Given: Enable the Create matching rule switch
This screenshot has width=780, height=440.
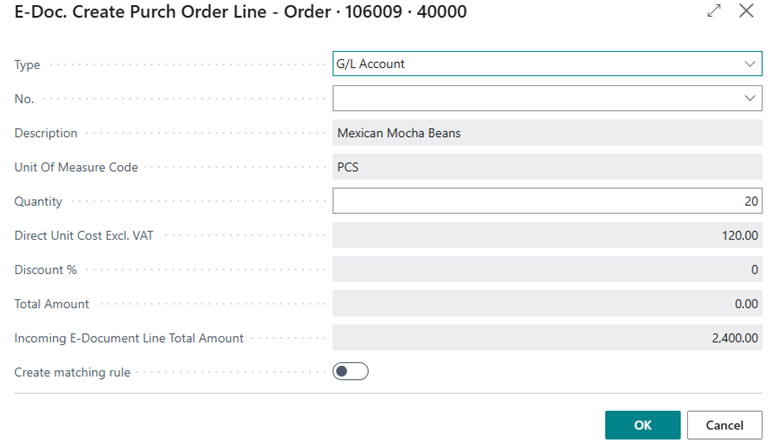Looking at the screenshot, I should pyautogui.click(x=350, y=372).
